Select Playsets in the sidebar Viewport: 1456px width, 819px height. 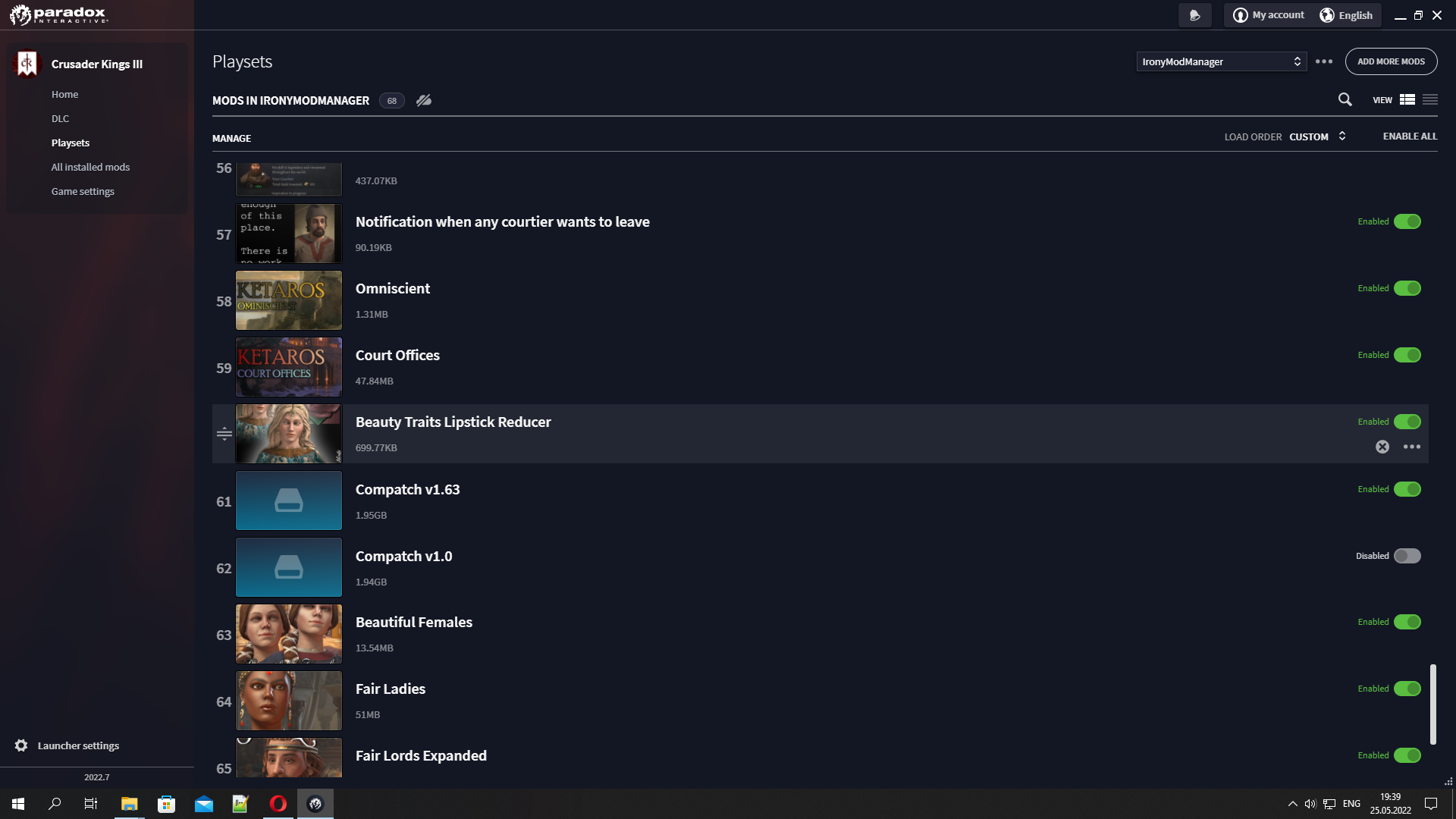pos(71,143)
